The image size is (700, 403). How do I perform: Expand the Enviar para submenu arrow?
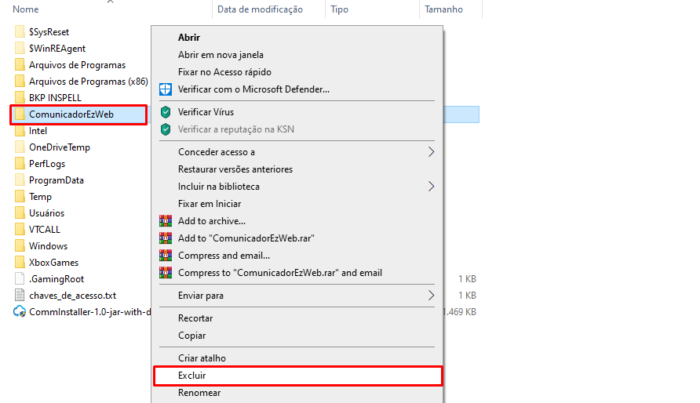click(432, 296)
